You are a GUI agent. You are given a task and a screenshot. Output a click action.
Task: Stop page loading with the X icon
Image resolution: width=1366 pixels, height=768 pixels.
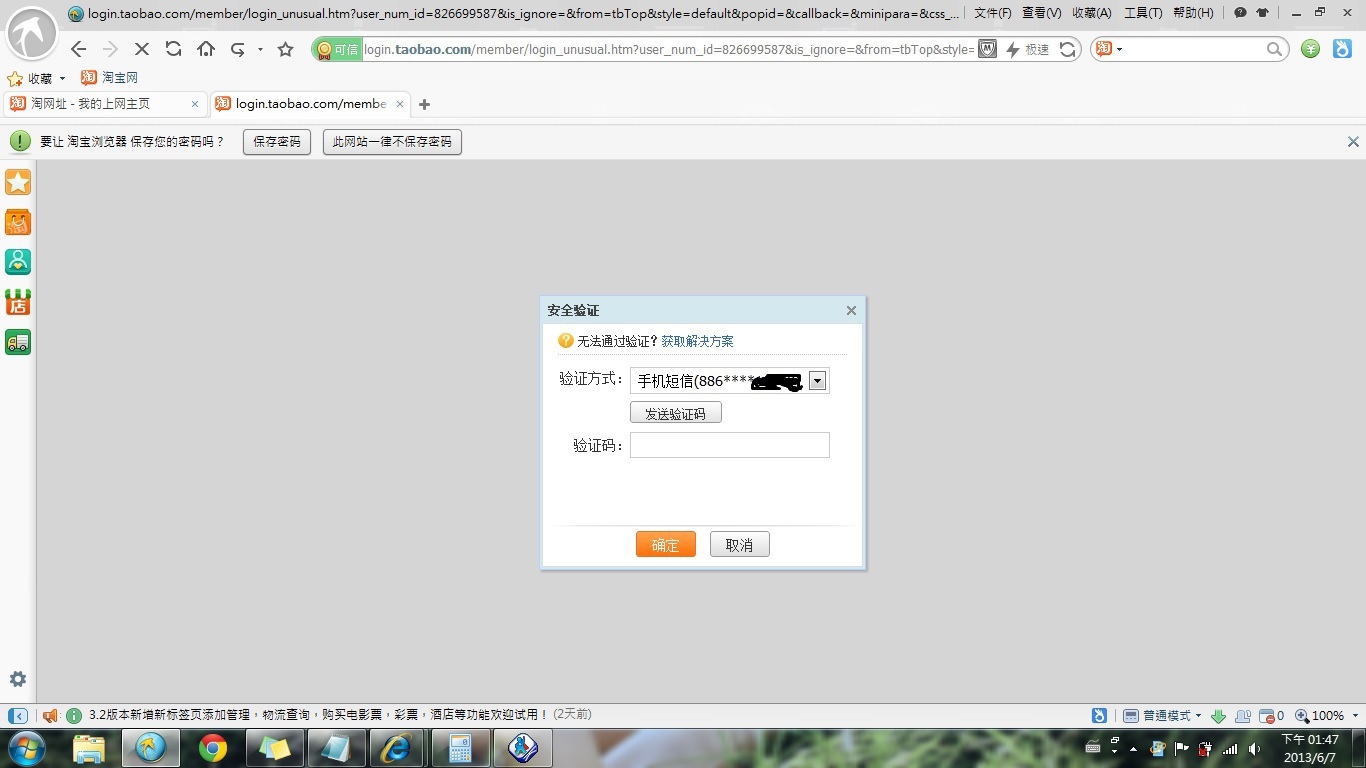click(141, 49)
